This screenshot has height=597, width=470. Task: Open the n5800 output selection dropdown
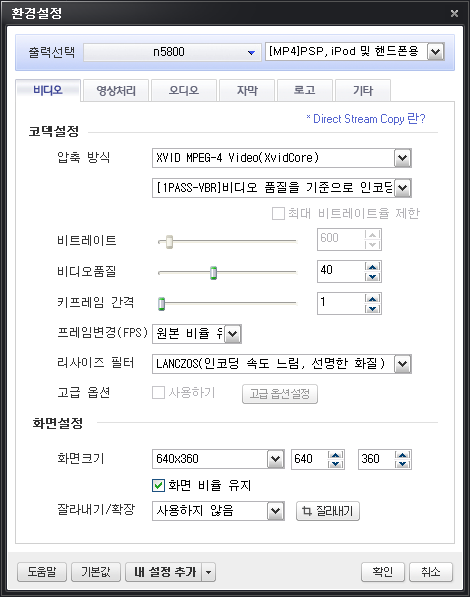[x=172, y=52]
